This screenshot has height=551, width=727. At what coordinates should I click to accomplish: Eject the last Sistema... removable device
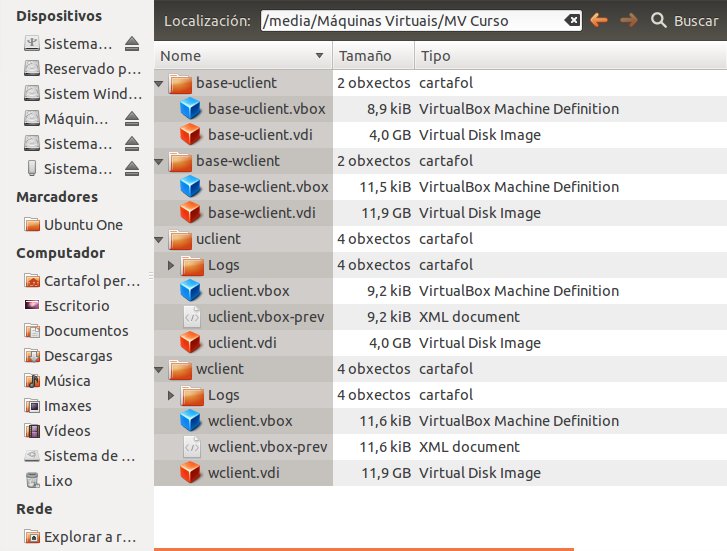click(132, 169)
